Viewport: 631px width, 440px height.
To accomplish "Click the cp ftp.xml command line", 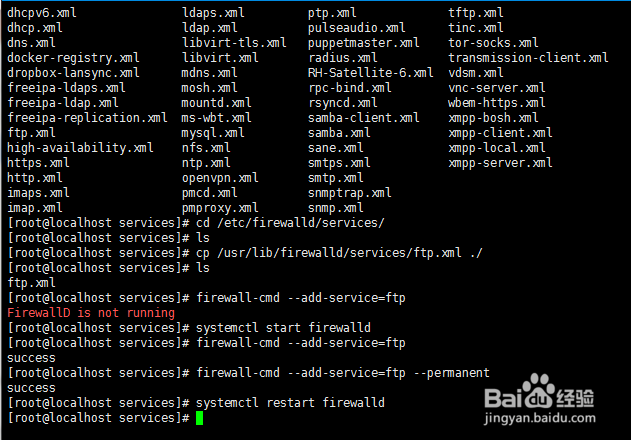I will (x=340, y=253).
